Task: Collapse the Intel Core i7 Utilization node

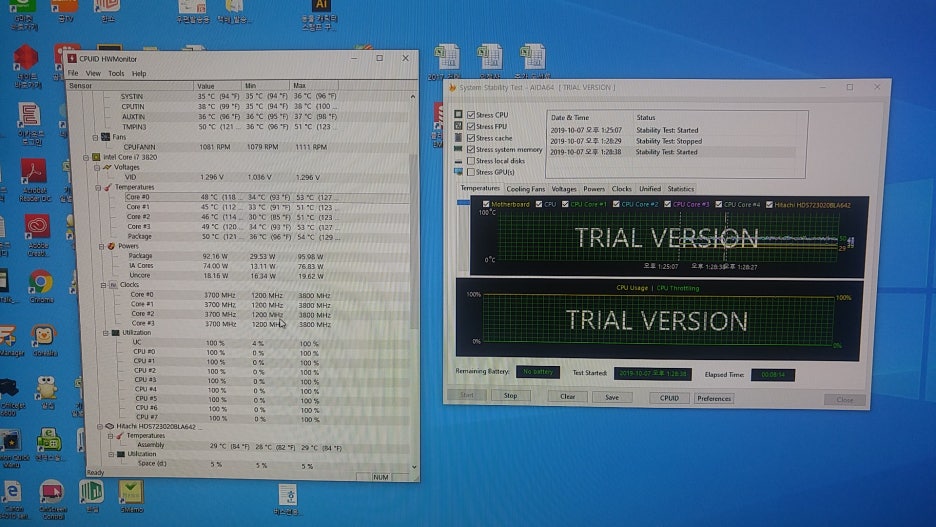Action: 106,333
